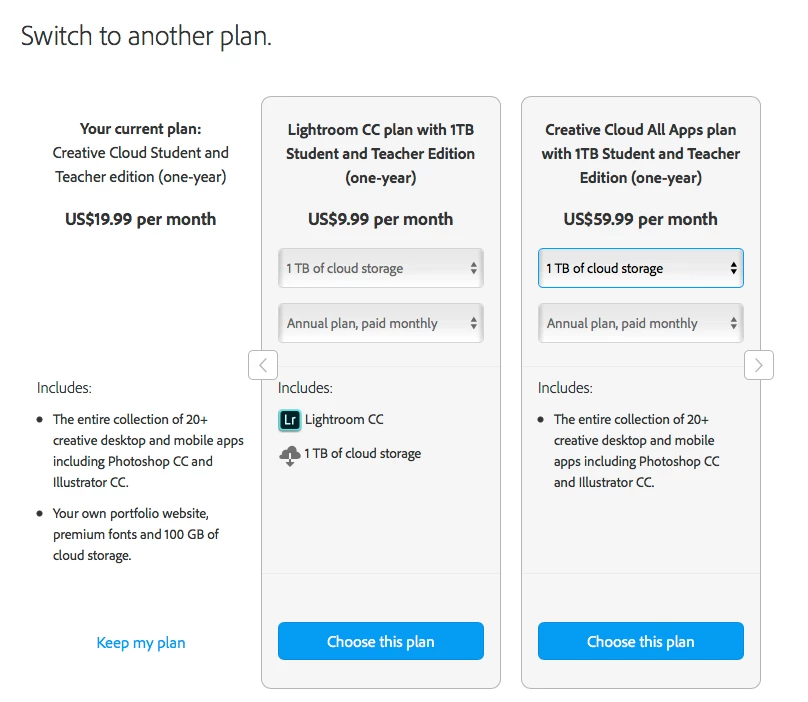808x702 pixels.
Task: Open the Lightroom plan billing term dropdown
Action: click(380, 323)
